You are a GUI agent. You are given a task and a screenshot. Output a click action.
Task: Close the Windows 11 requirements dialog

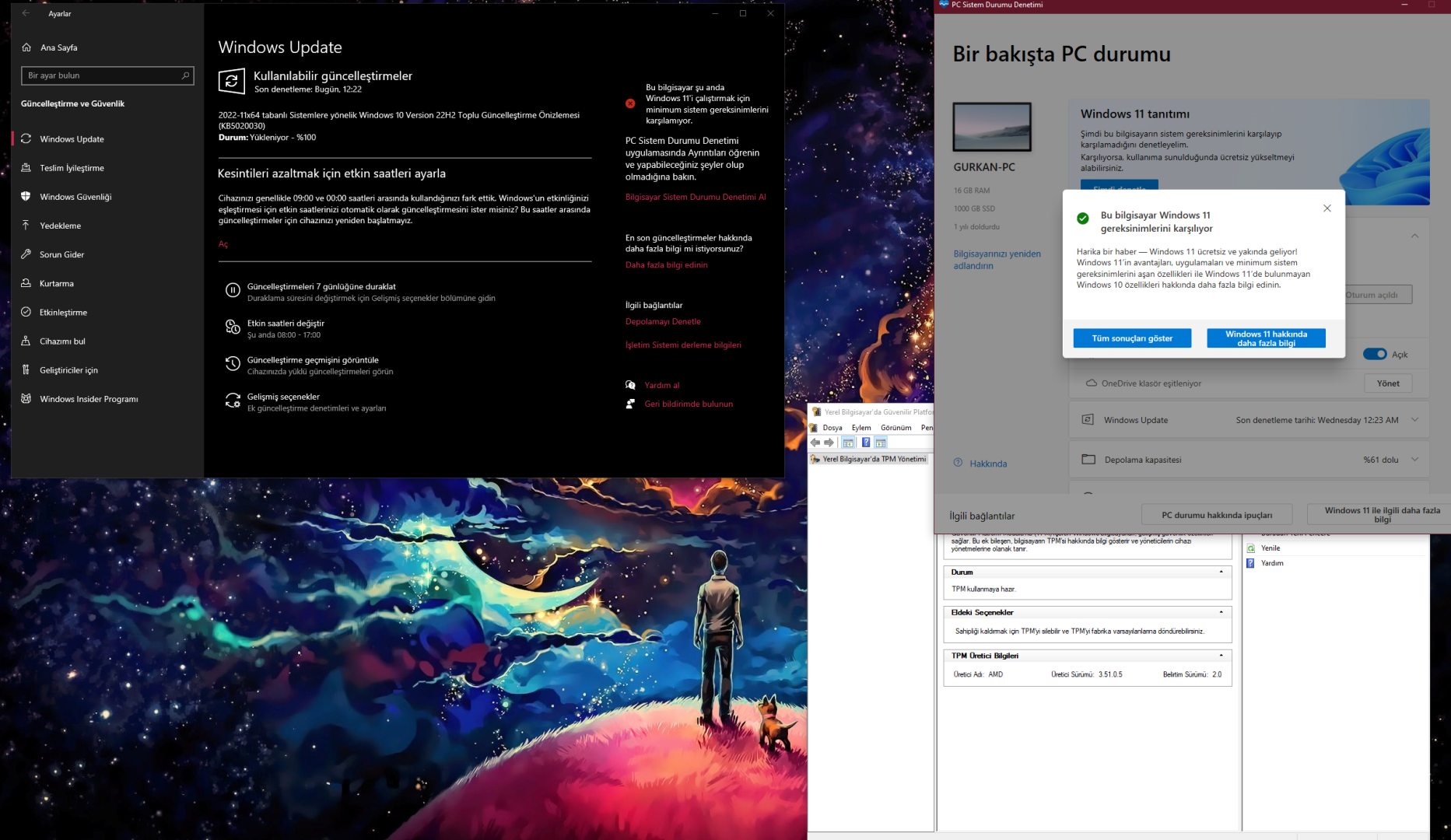(x=1327, y=208)
